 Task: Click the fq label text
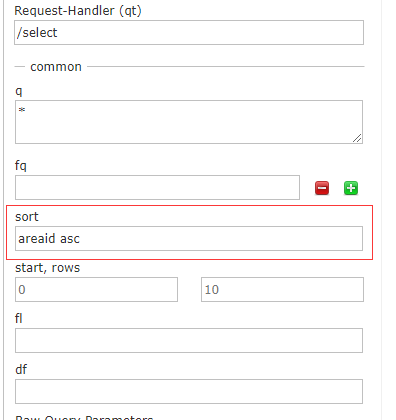pos(21,165)
